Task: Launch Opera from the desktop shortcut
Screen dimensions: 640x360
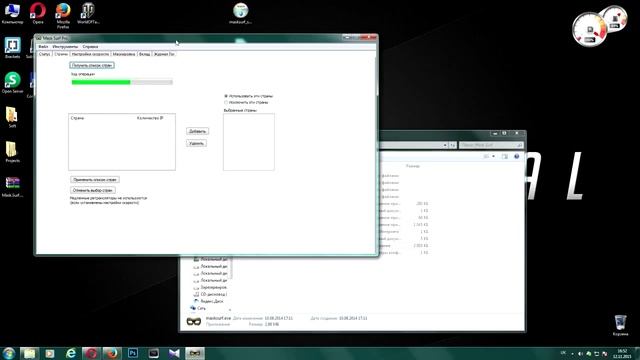Action: [38, 13]
